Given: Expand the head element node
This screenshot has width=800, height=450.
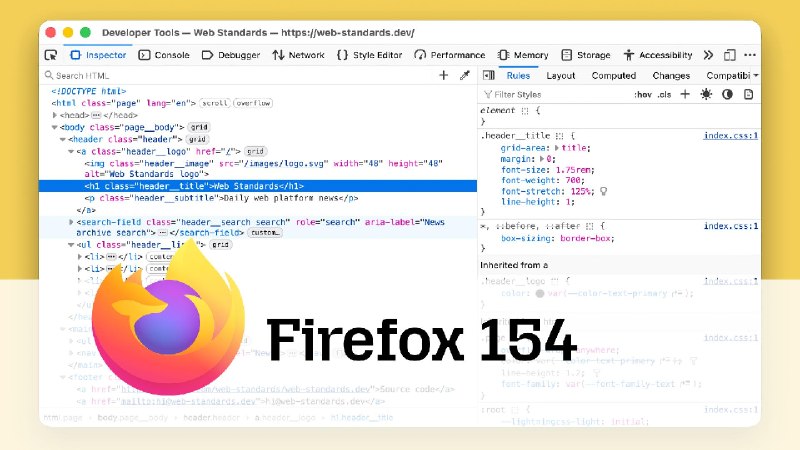Looking at the screenshot, I should (x=55, y=115).
